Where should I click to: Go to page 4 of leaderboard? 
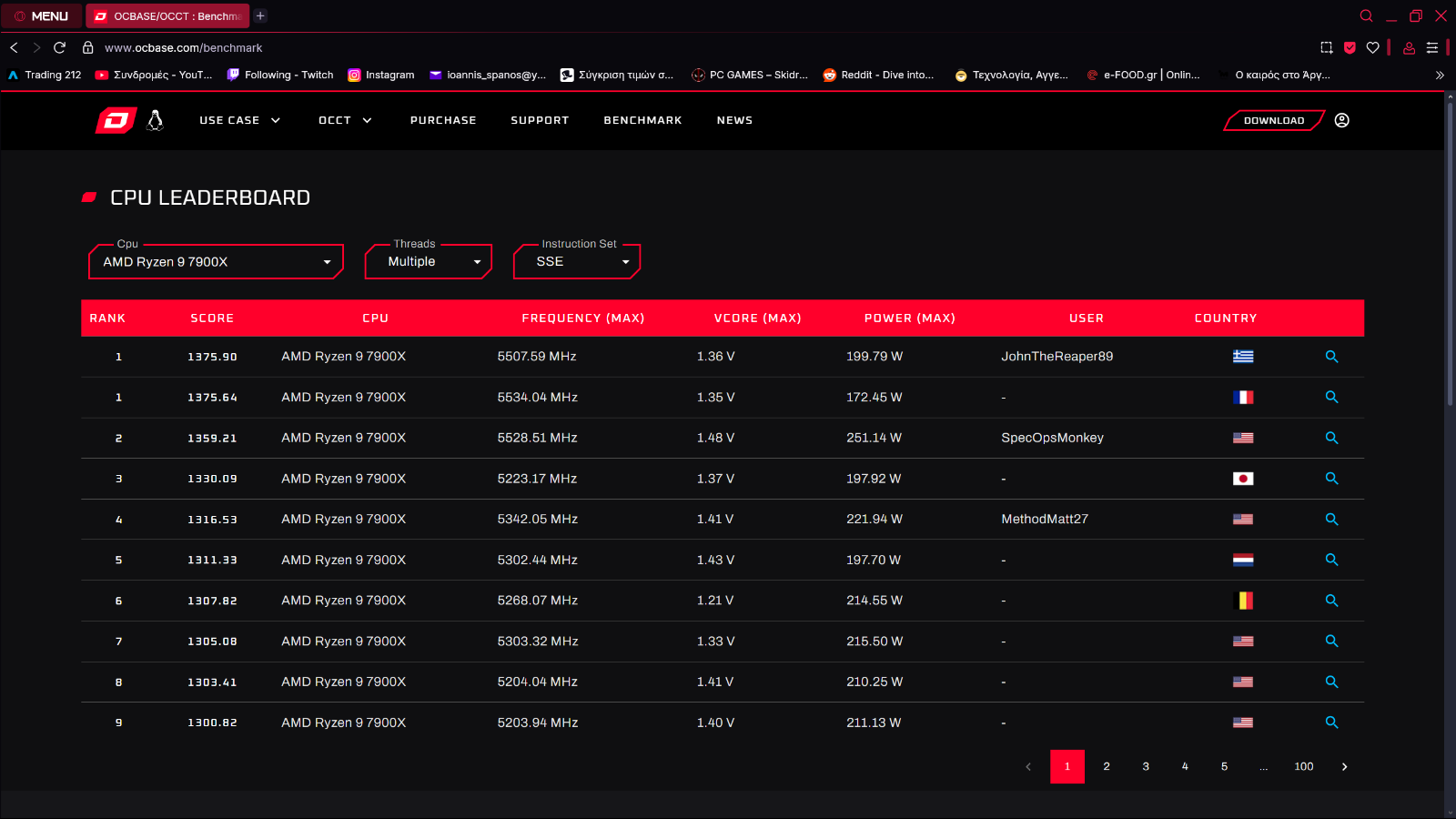pos(1185,766)
